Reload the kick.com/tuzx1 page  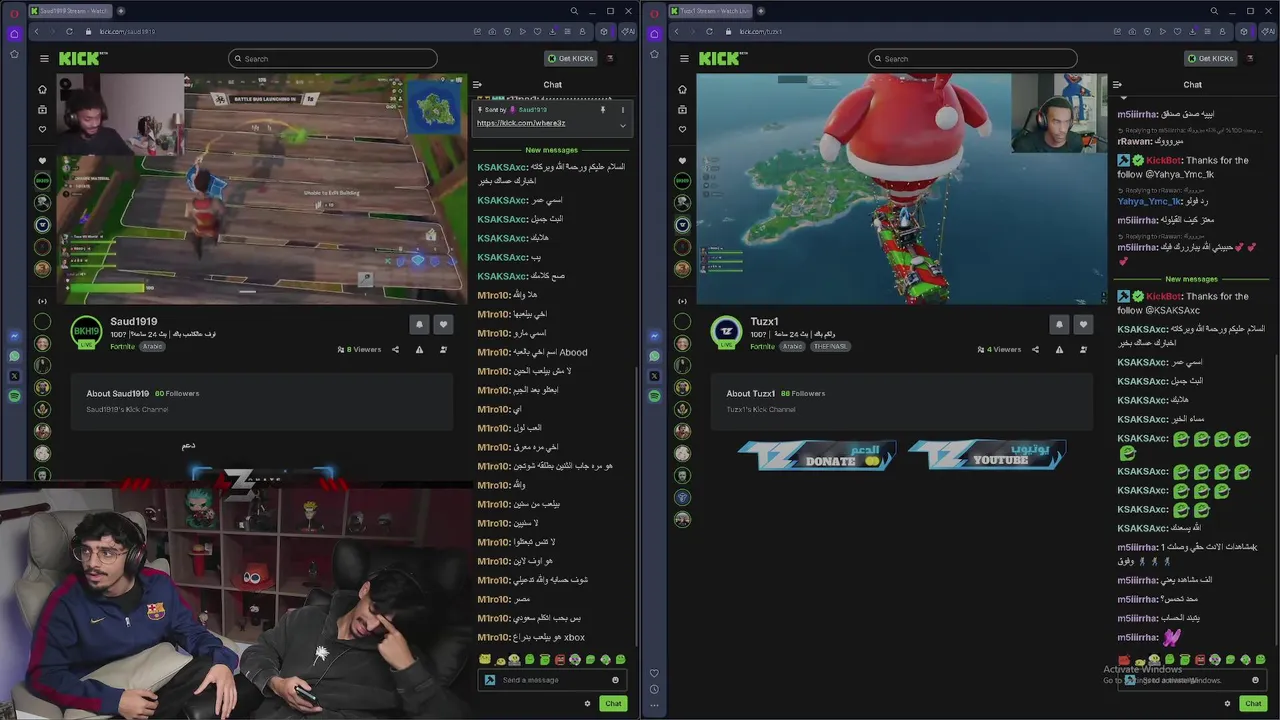[709, 31]
